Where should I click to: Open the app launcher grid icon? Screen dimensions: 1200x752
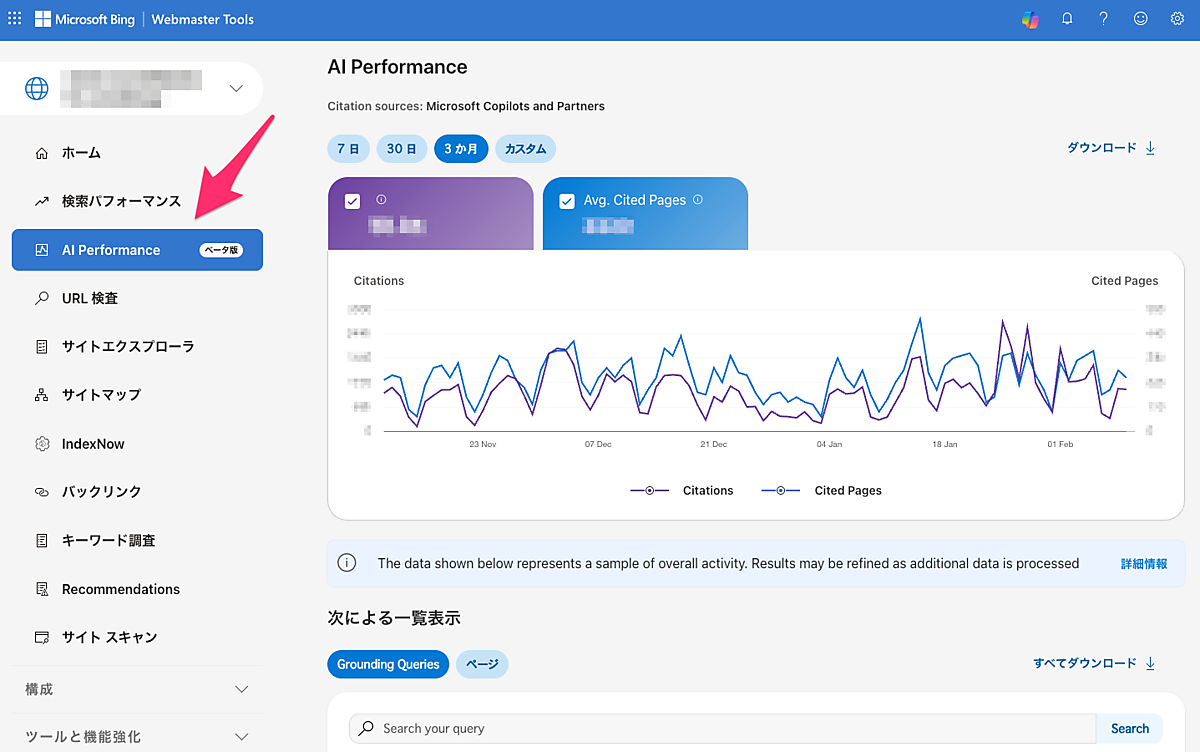(14, 19)
